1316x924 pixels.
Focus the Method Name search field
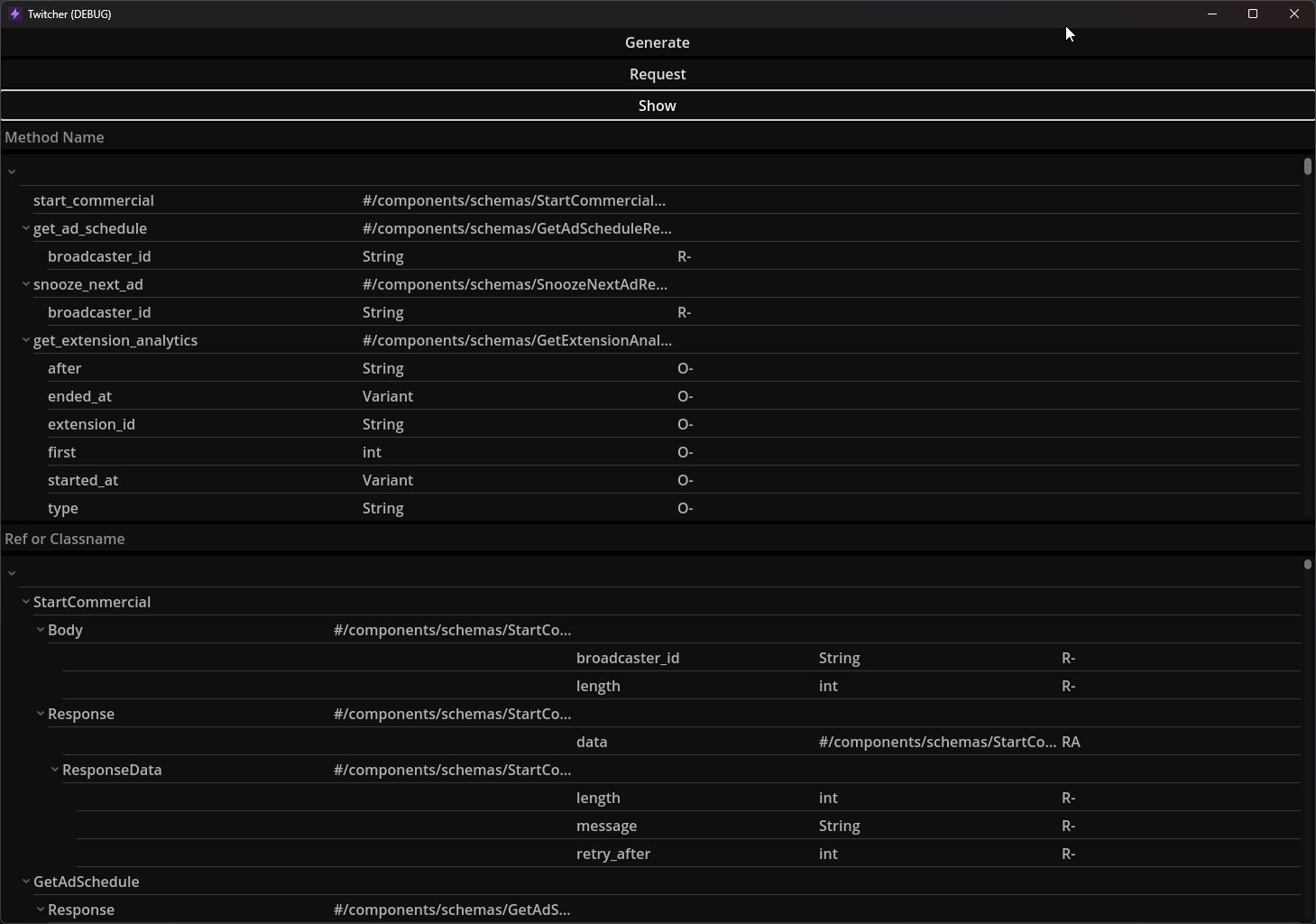click(x=657, y=137)
